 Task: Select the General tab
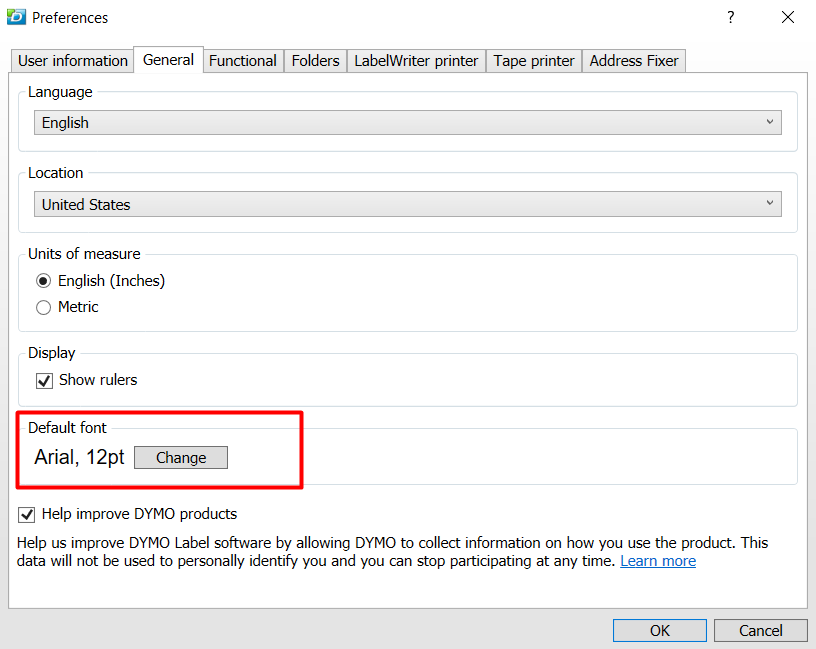tap(168, 60)
